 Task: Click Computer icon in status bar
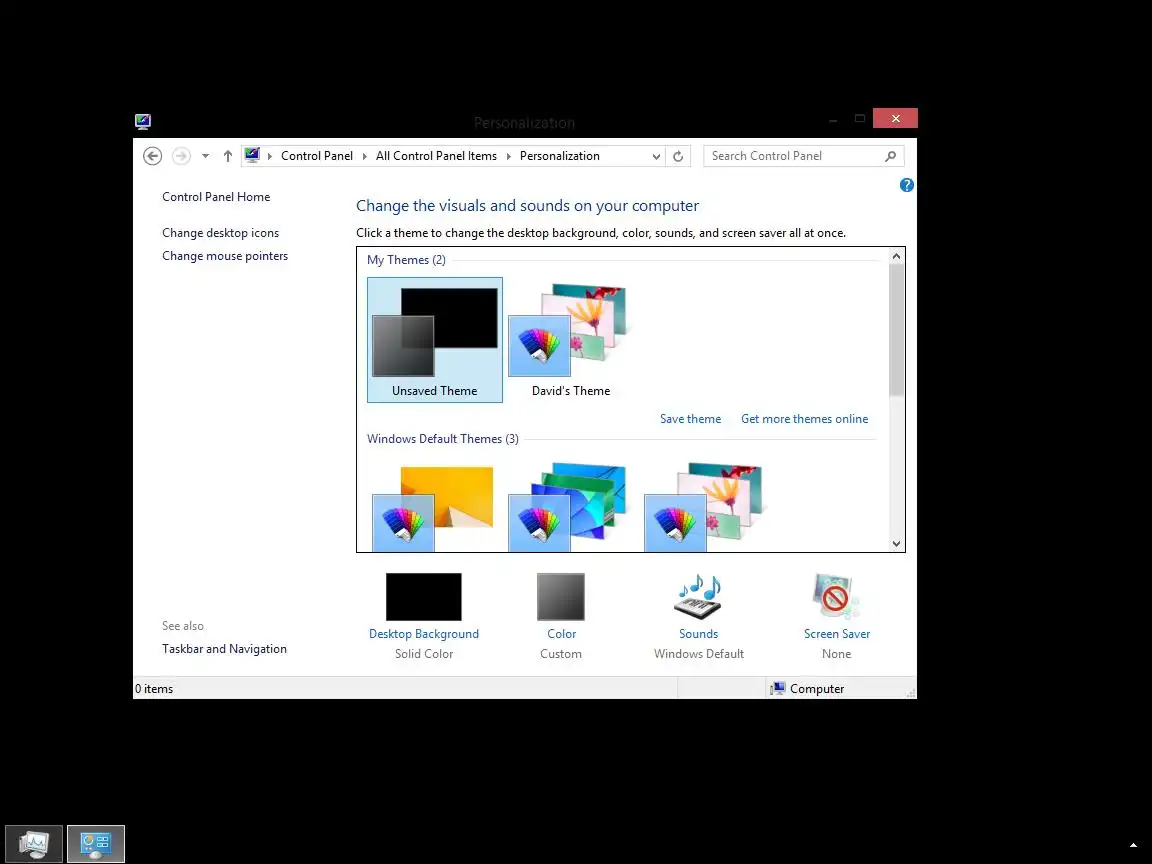[777, 688]
